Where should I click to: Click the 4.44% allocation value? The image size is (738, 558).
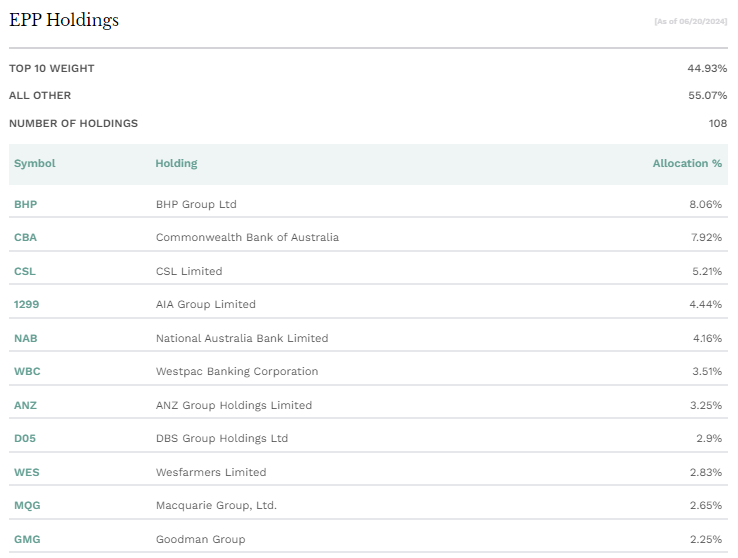click(x=706, y=304)
